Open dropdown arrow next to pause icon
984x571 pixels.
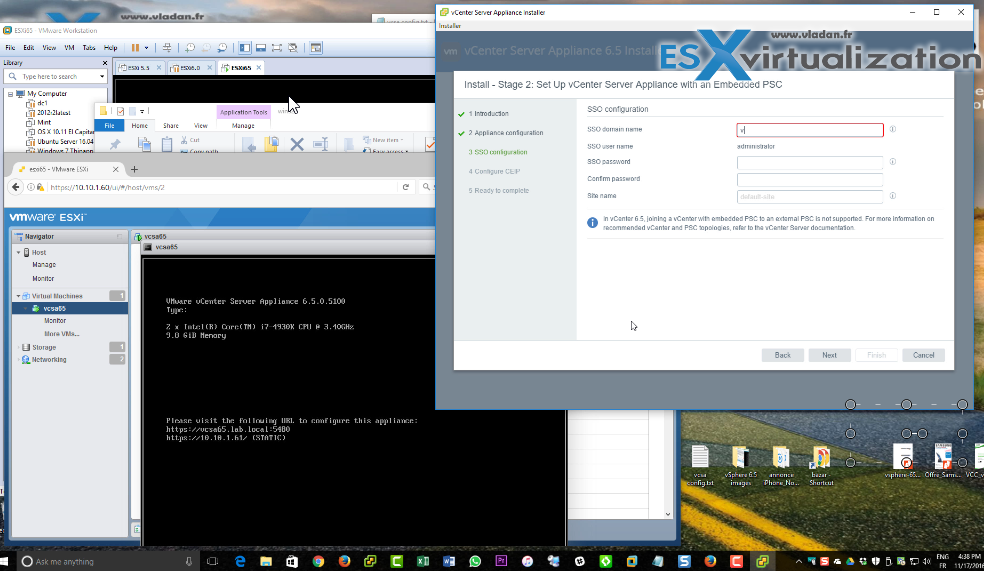tap(146, 47)
